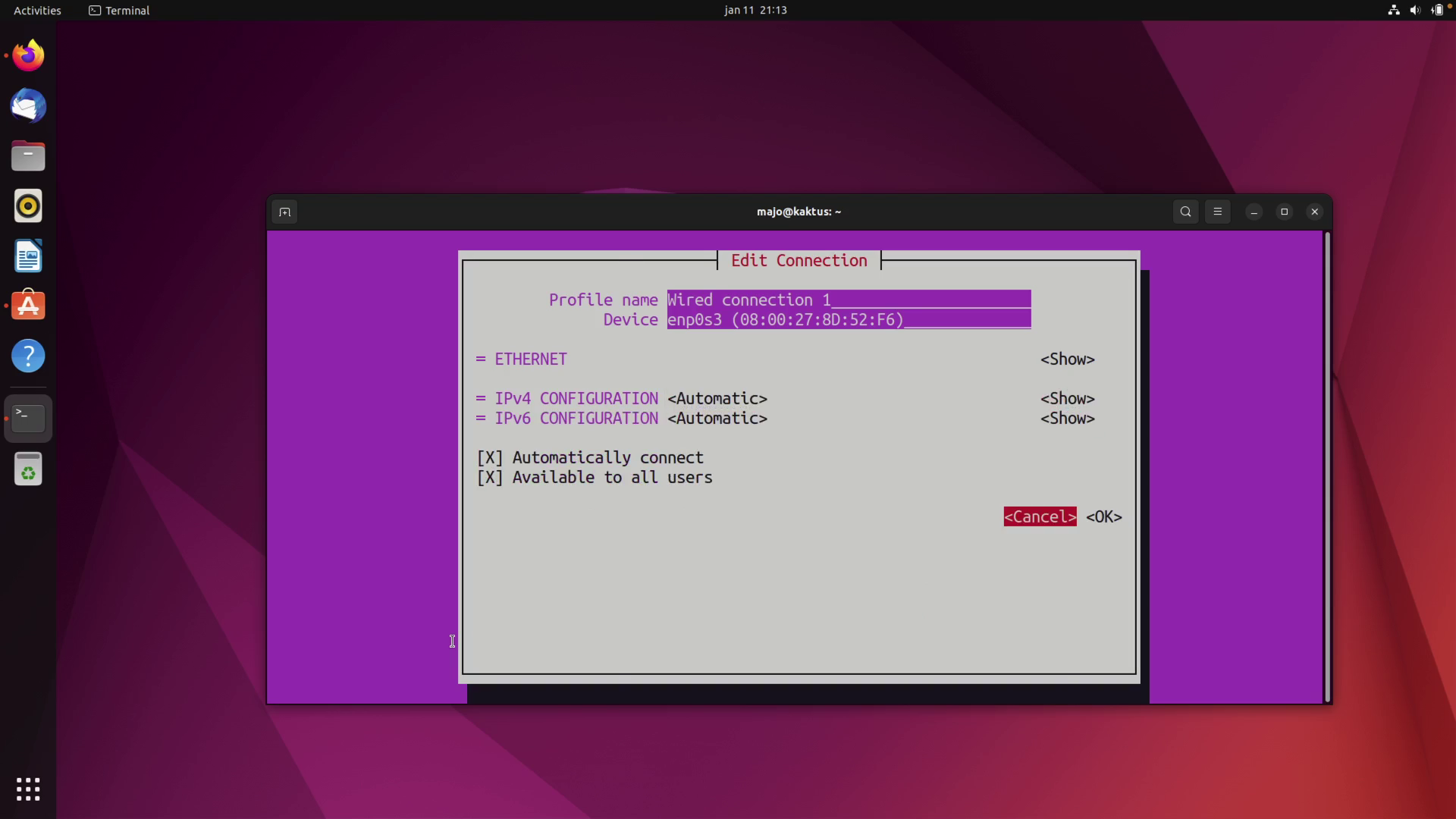Open the Activities overview
The height and width of the screenshot is (819, 1456).
[37, 11]
